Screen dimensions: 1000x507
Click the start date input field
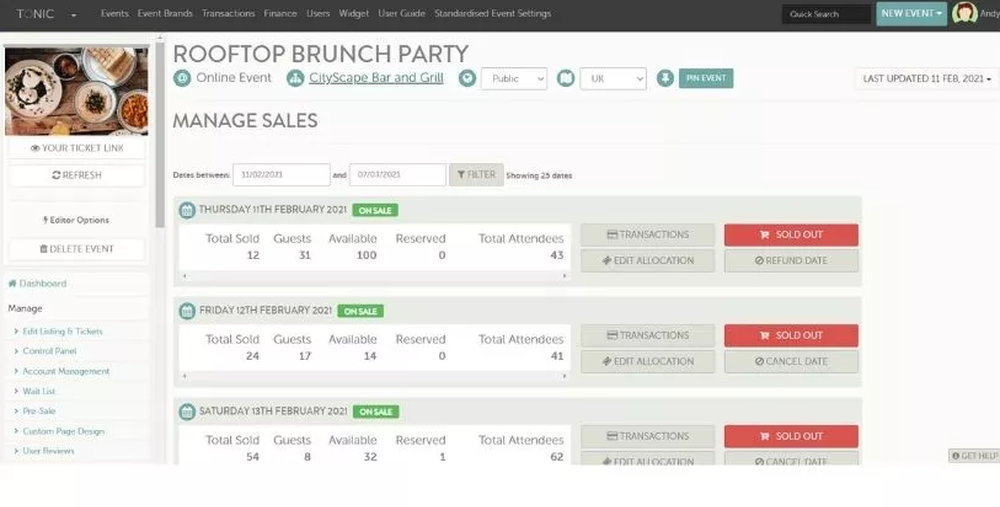click(x=281, y=175)
